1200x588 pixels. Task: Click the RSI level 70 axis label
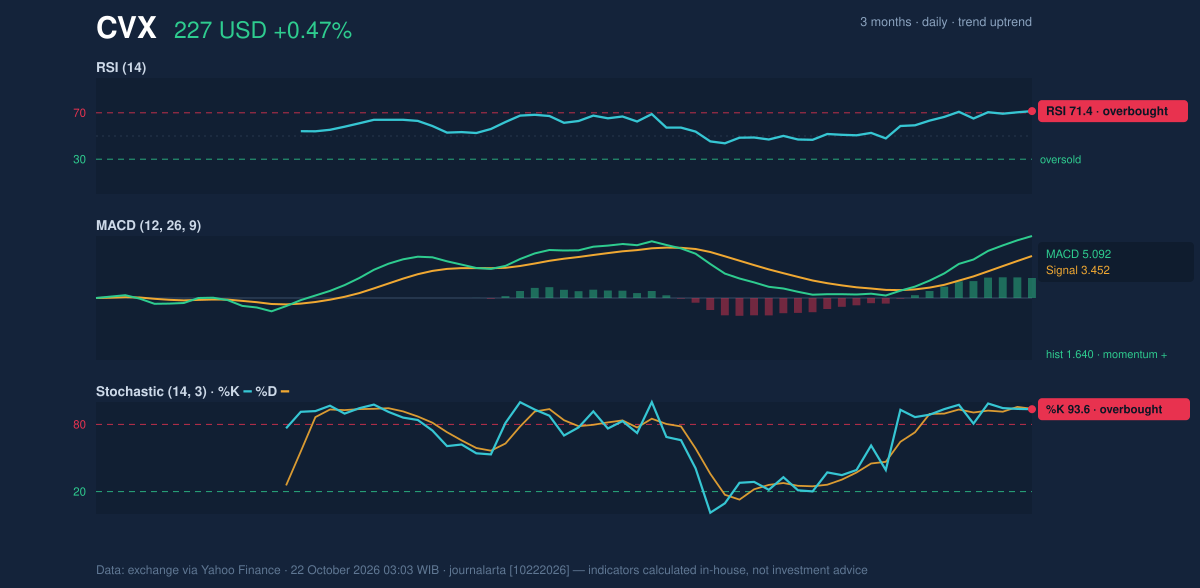click(79, 113)
